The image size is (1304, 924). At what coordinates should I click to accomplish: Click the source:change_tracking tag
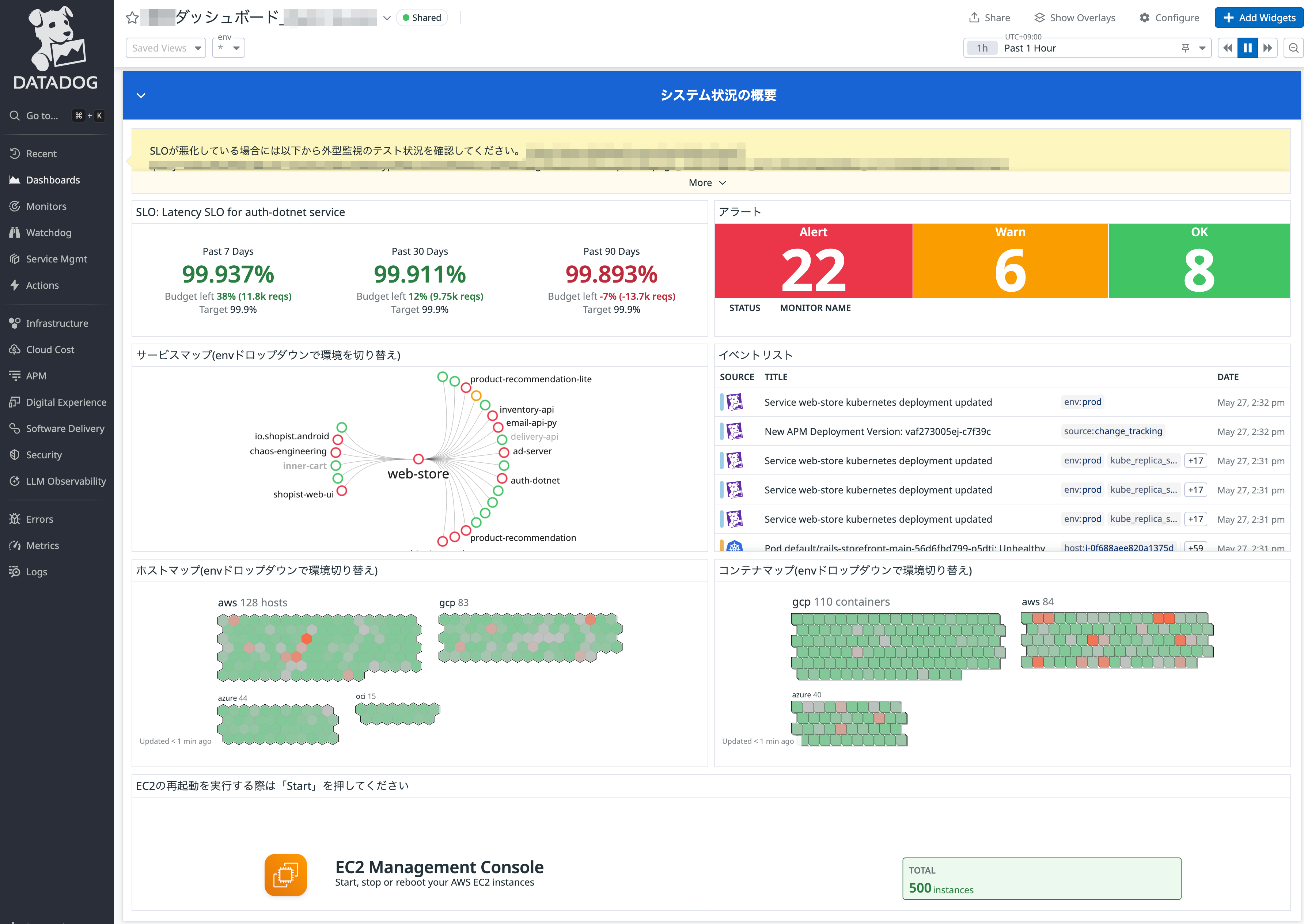[1113, 431]
